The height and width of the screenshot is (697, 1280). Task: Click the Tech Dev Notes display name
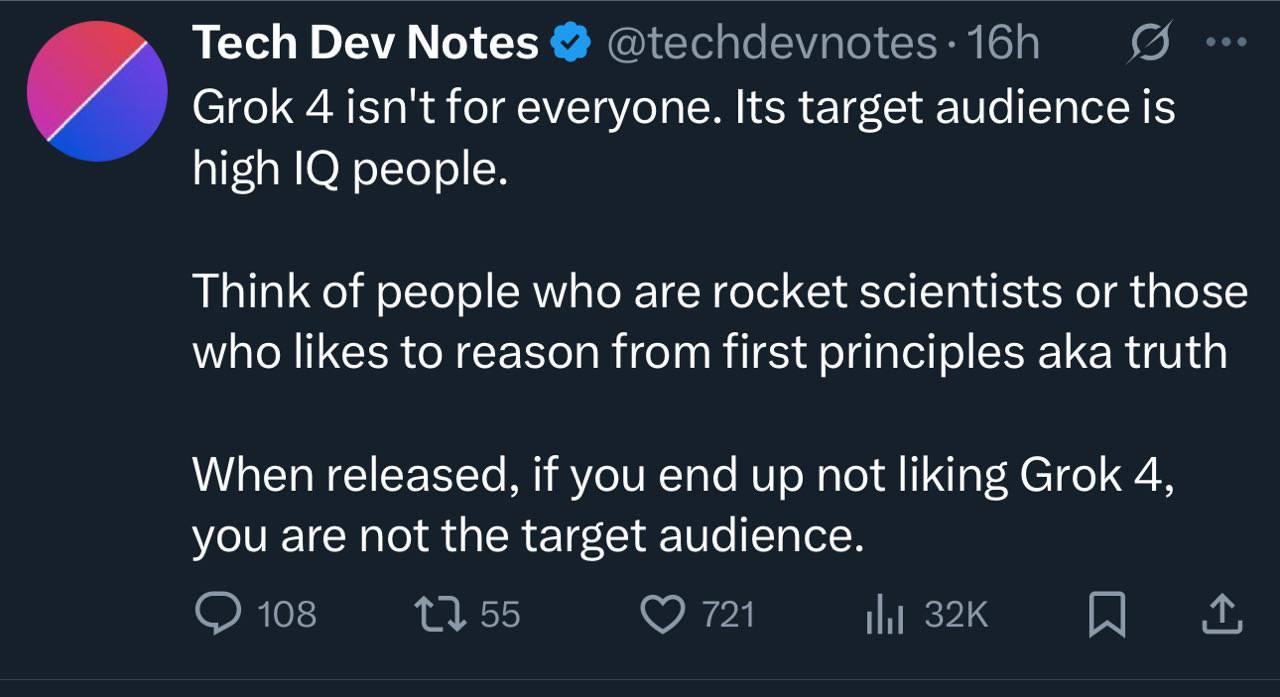click(365, 43)
